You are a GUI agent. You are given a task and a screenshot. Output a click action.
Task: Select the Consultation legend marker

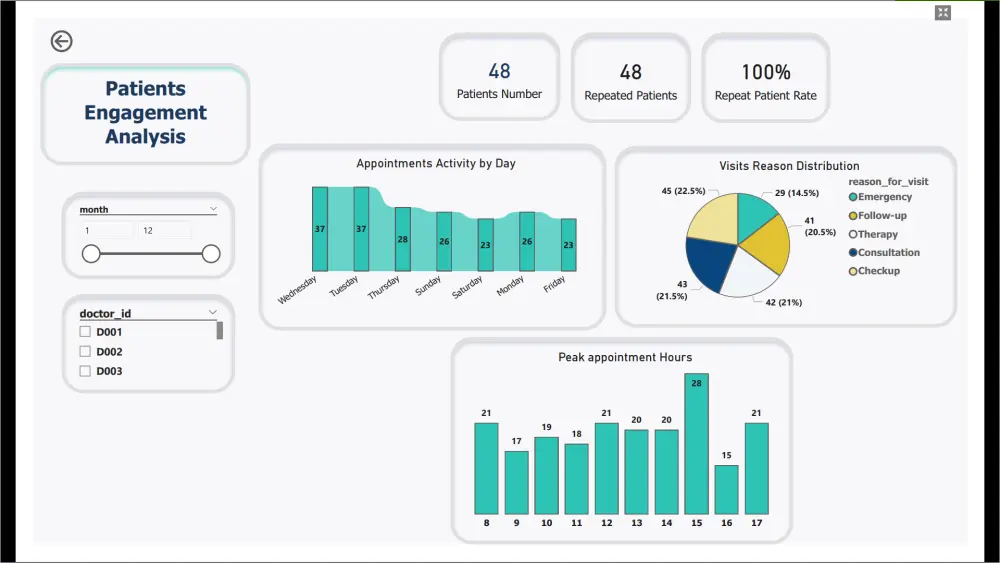pyautogui.click(x=853, y=252)
